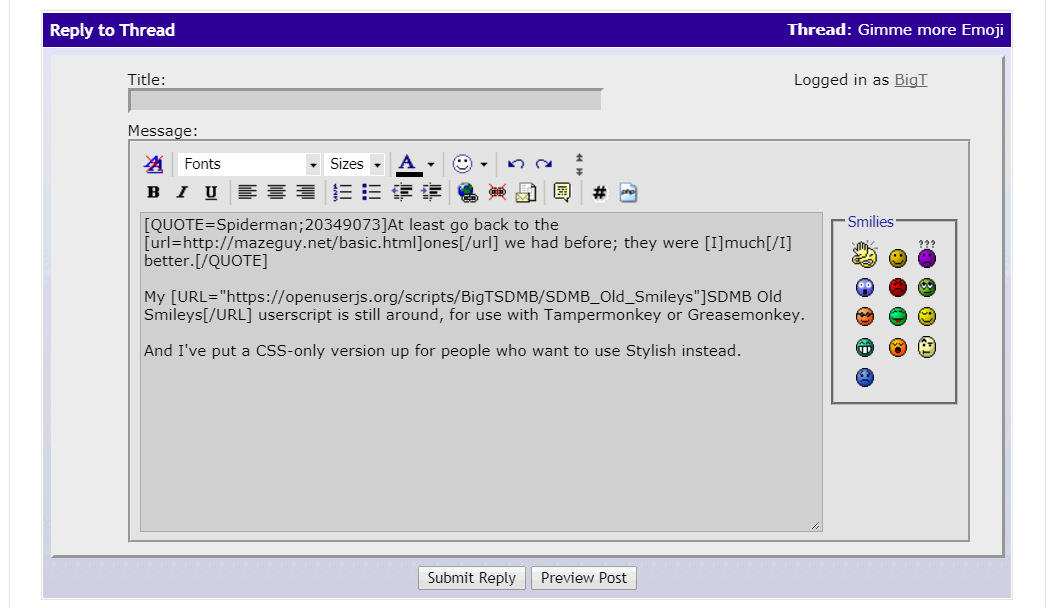This screenshot has height=608, width=1051.
Task: Decrease the text indent
Action: pos(401,192)
